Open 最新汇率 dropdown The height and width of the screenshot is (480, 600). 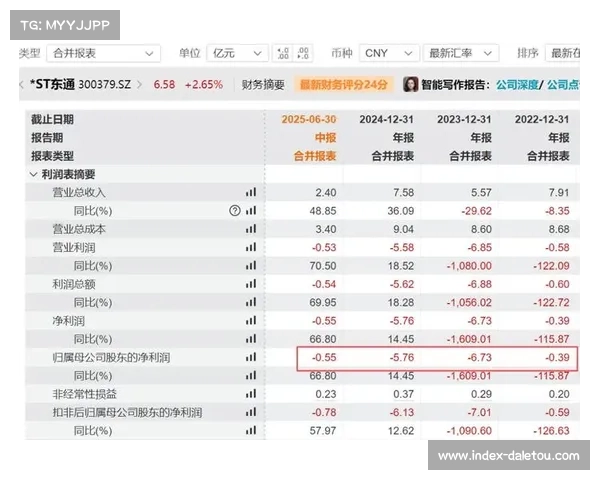click(461, 53)
